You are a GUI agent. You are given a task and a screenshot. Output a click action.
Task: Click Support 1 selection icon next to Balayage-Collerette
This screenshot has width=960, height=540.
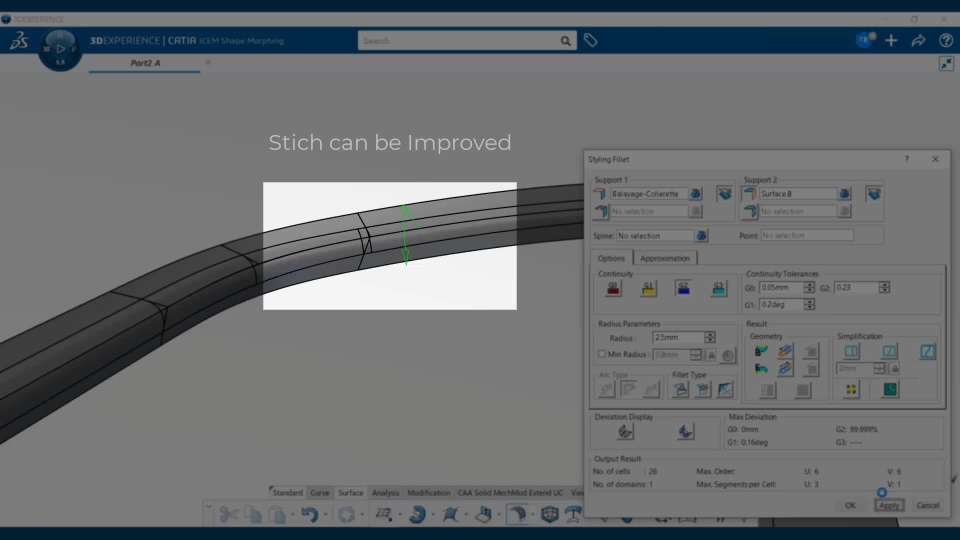(x=696, y=193)
